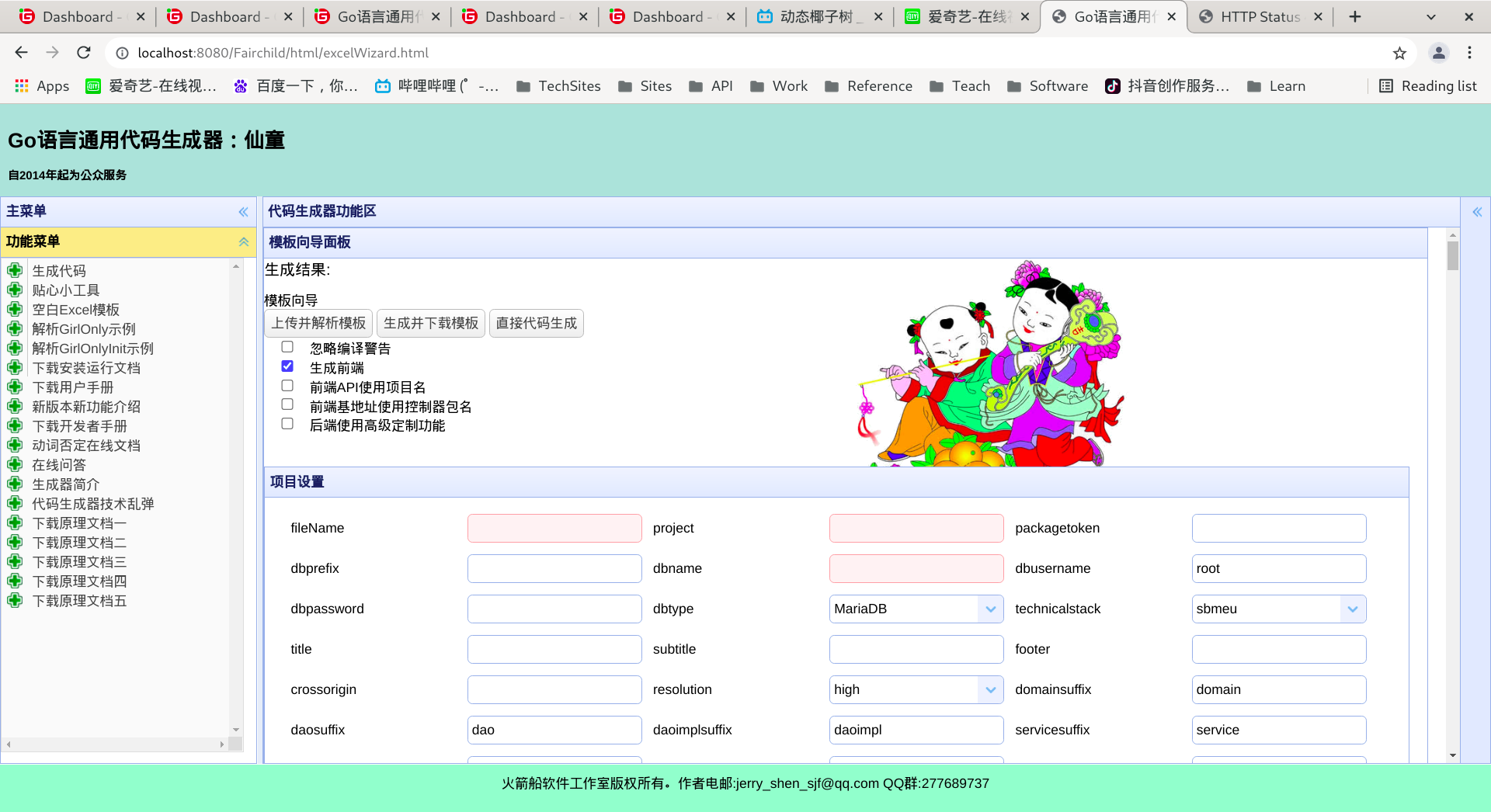Expand the collapsed east panel arrows
The width and height of the screenshot is (1491, 812).
[x=1477, y=211]
